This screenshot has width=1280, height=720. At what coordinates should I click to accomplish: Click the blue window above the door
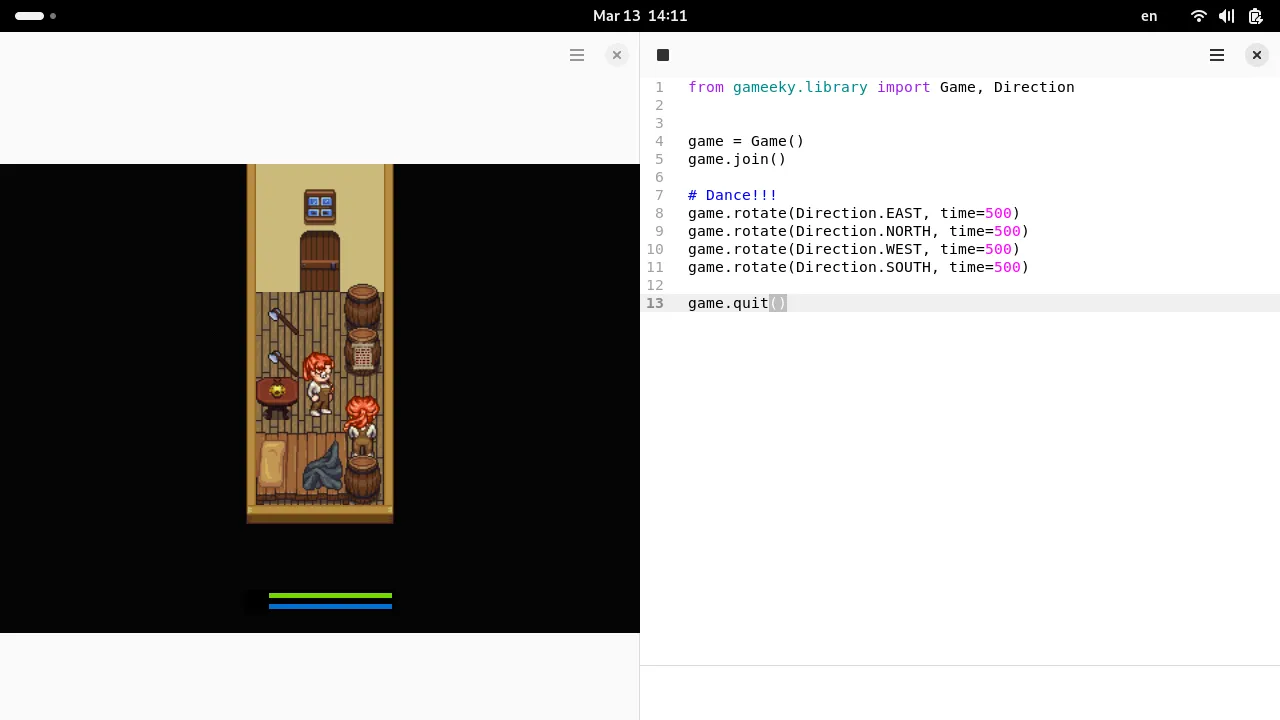coord(320,207)
